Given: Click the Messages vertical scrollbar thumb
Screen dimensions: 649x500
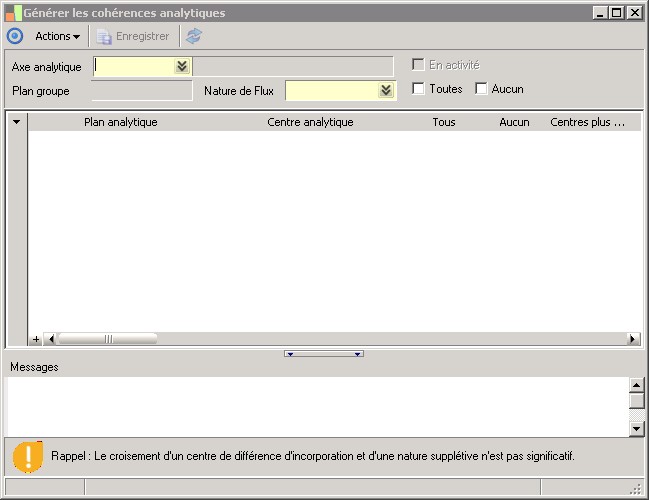Looking at the screenshot, I should 636,401.
